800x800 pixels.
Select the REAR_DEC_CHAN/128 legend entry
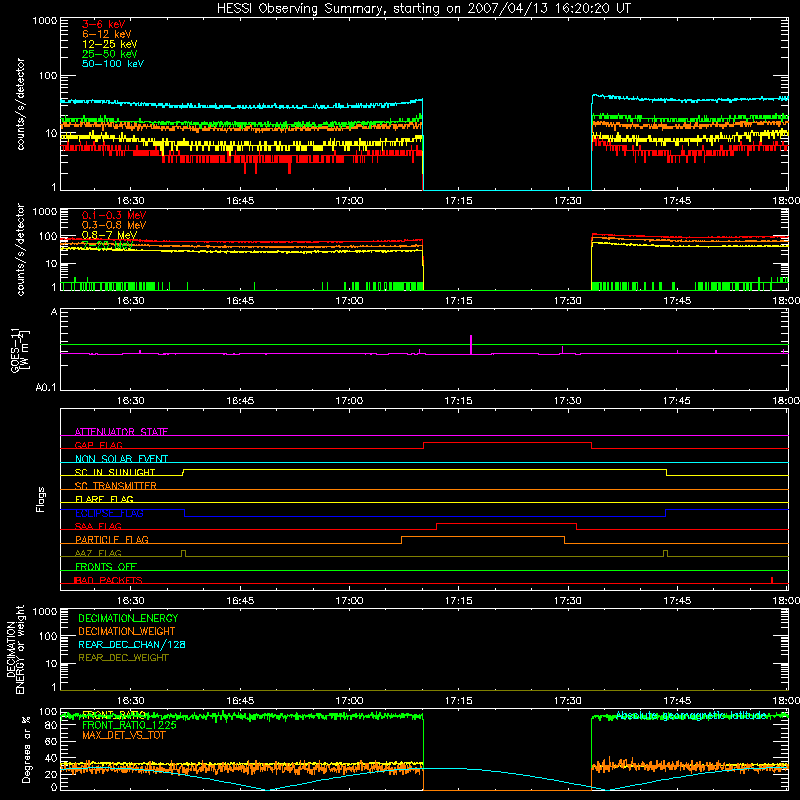(132, 644)
